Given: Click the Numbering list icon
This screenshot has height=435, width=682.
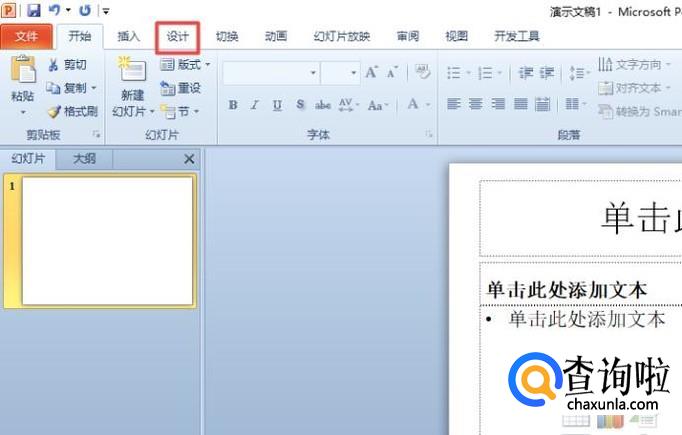Looking at the screenshot, I should click(485, 73).
